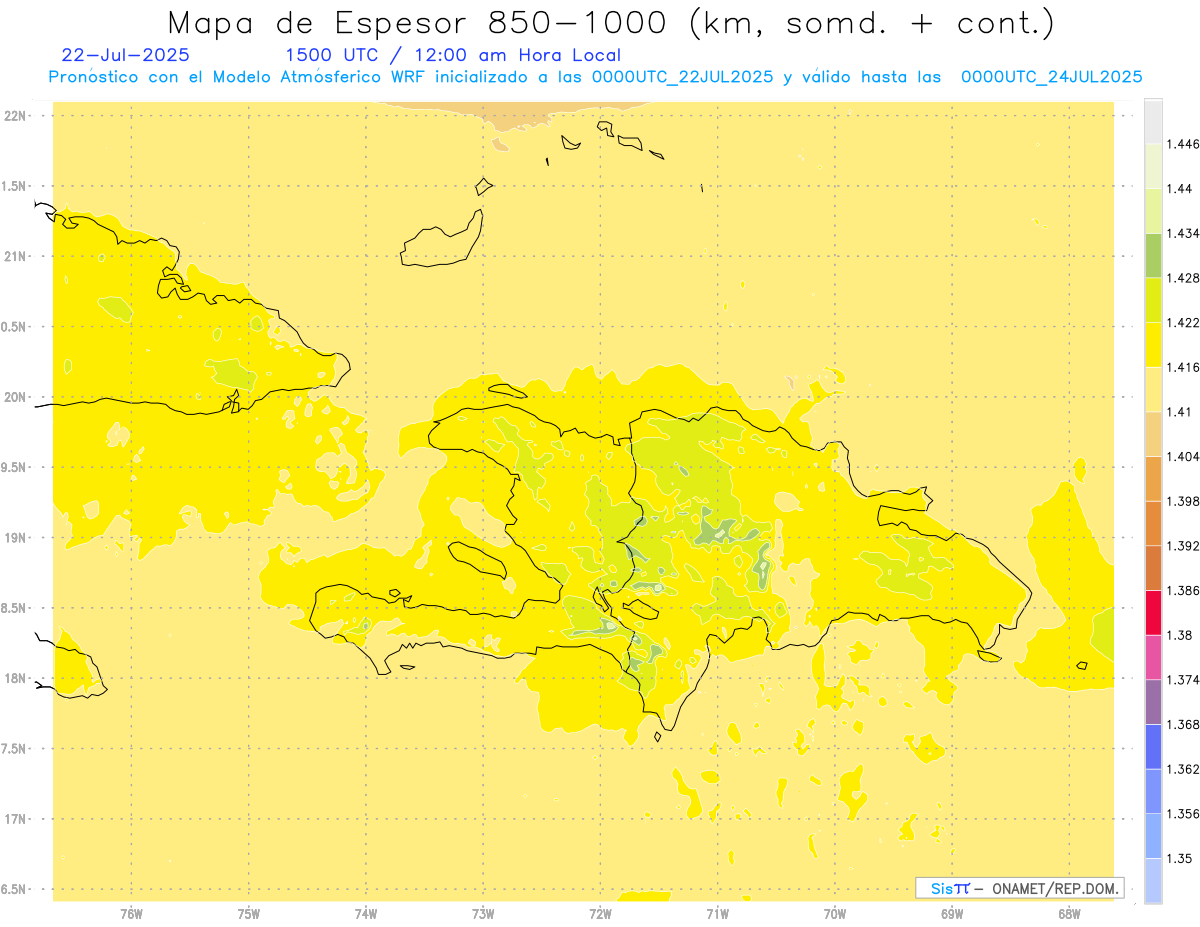The width and height of the screenshot is (1200, 927).
Task: Click the '71W' longitude axis label
Action: [x=717, y=915]
